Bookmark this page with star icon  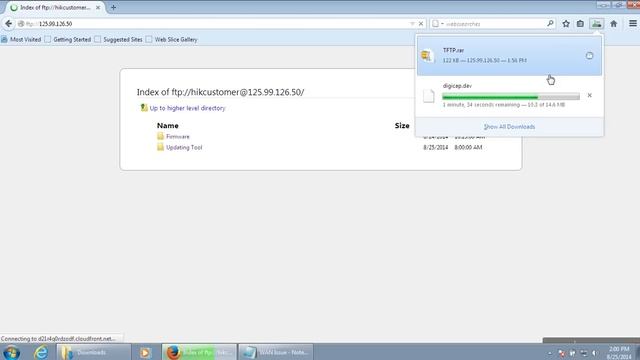pyautogui.click(x=566, y=24)
